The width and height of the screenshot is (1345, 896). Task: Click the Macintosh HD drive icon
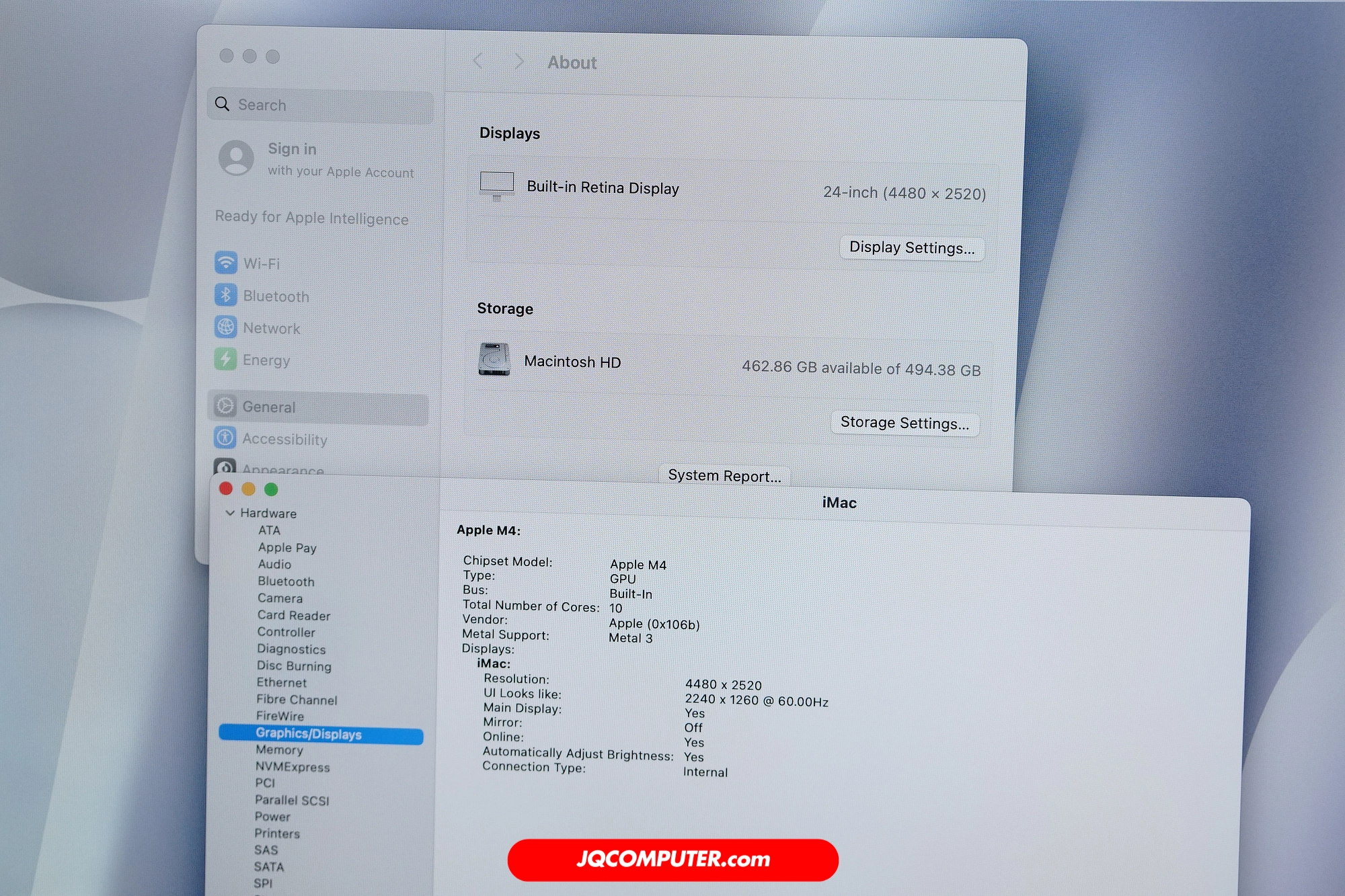(494, 360)
